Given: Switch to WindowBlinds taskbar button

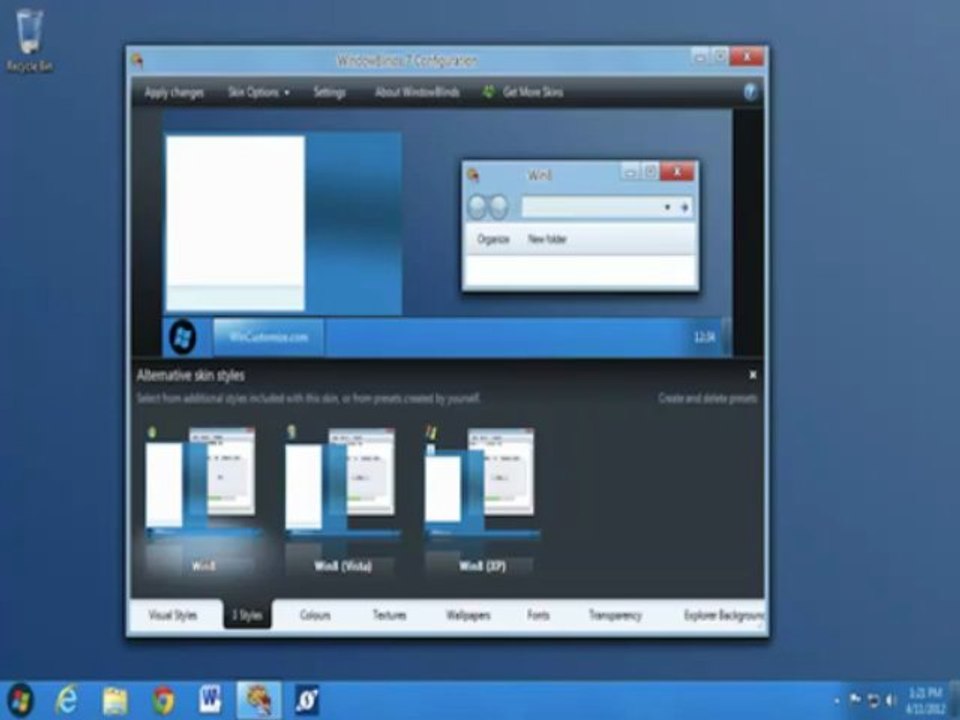Looking at the screenshot, I should 258,700.
